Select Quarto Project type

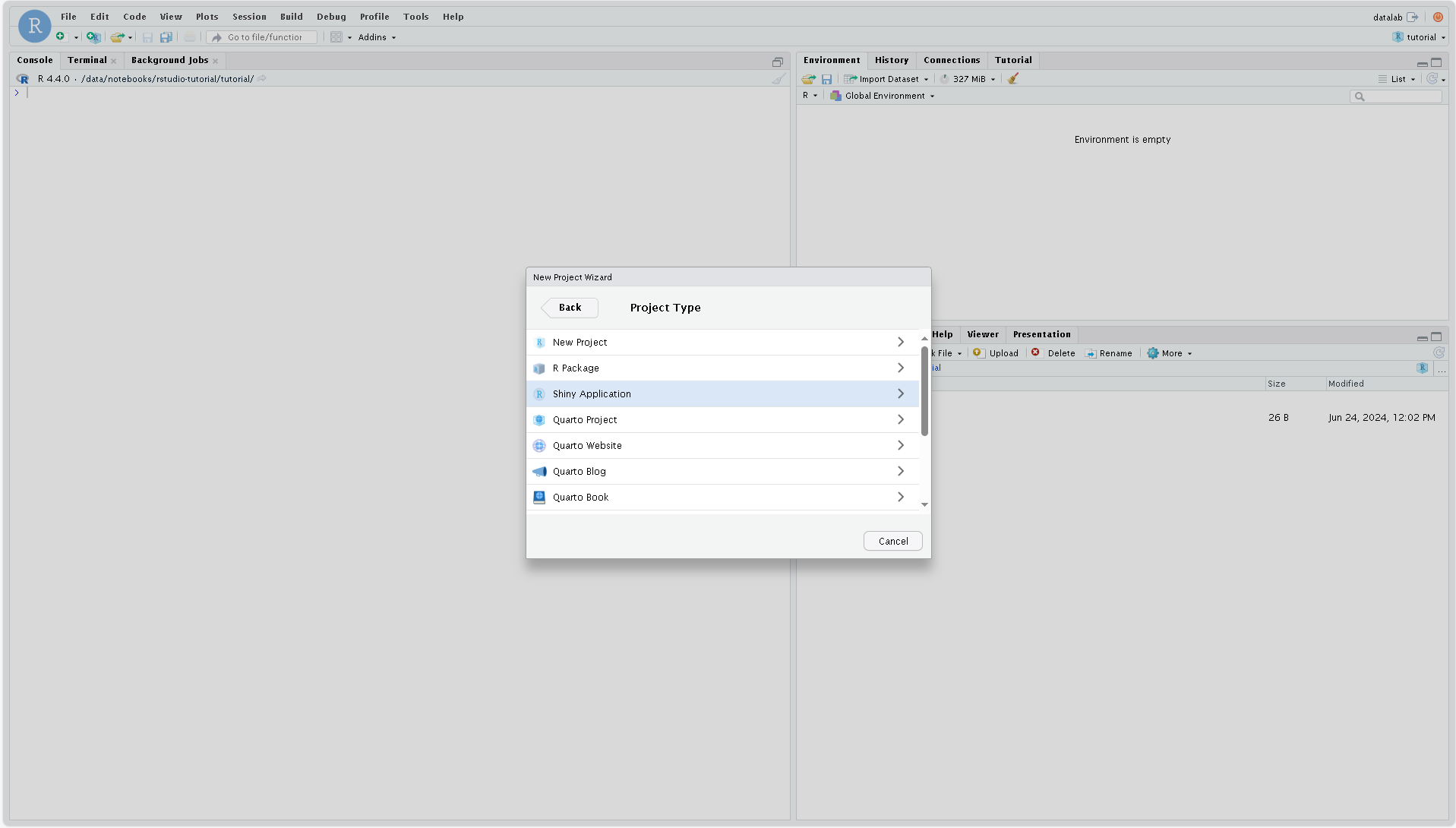[x=722, y=420]
